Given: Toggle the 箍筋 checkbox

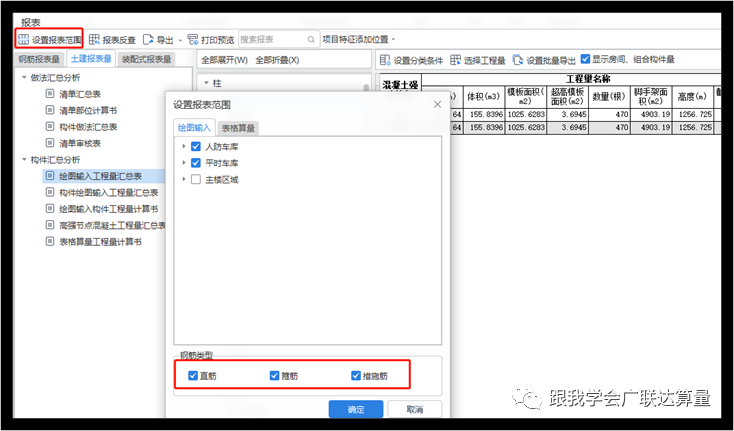Looking at the screenshot, I should pos(274,375).
